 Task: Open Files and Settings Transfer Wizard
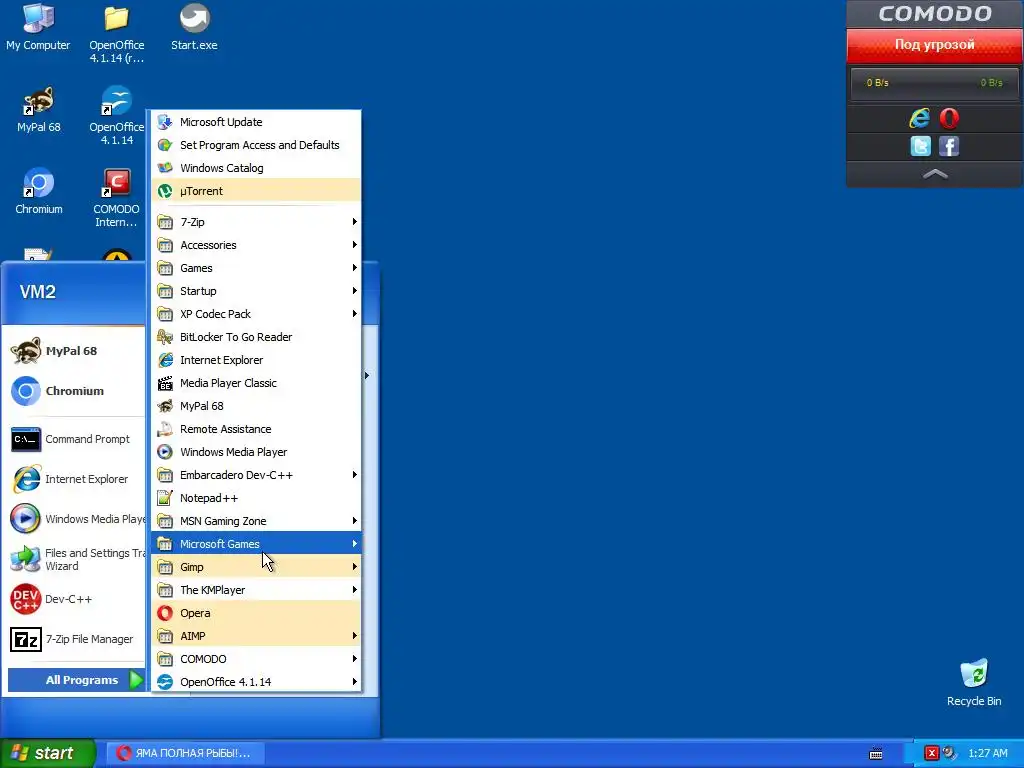coord(76,560)
